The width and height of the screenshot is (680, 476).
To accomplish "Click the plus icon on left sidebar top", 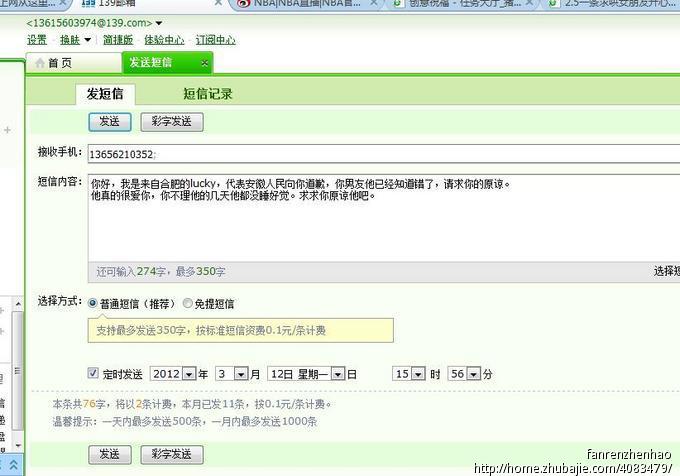I will pos(7,130).
